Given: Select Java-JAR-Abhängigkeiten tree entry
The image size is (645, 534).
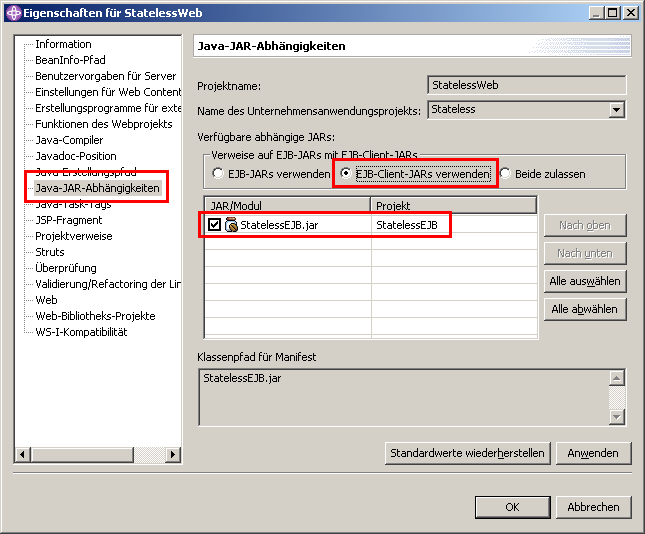Looking at the screenshot, I should pyautogui.click(x=97, y=188).
